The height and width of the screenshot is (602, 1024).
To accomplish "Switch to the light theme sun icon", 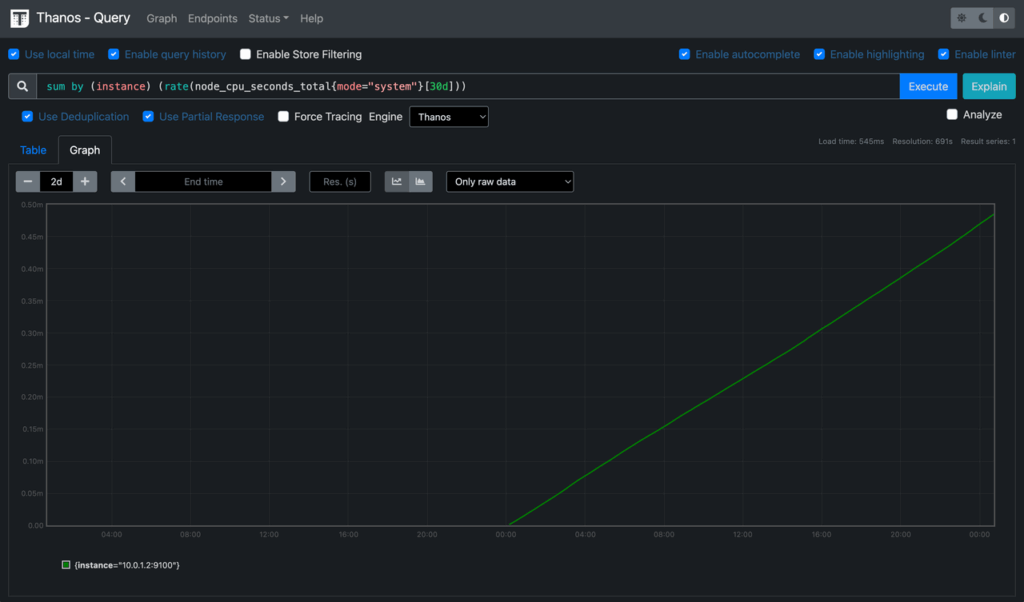I will (961, 18).
